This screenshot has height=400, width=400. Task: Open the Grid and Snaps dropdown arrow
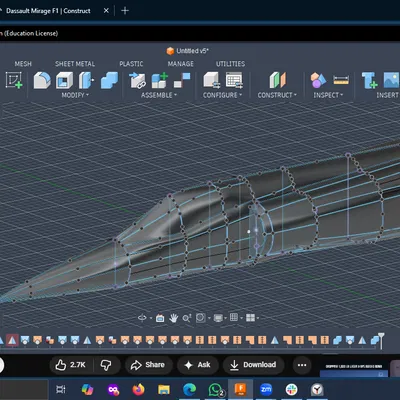point(241,318)
